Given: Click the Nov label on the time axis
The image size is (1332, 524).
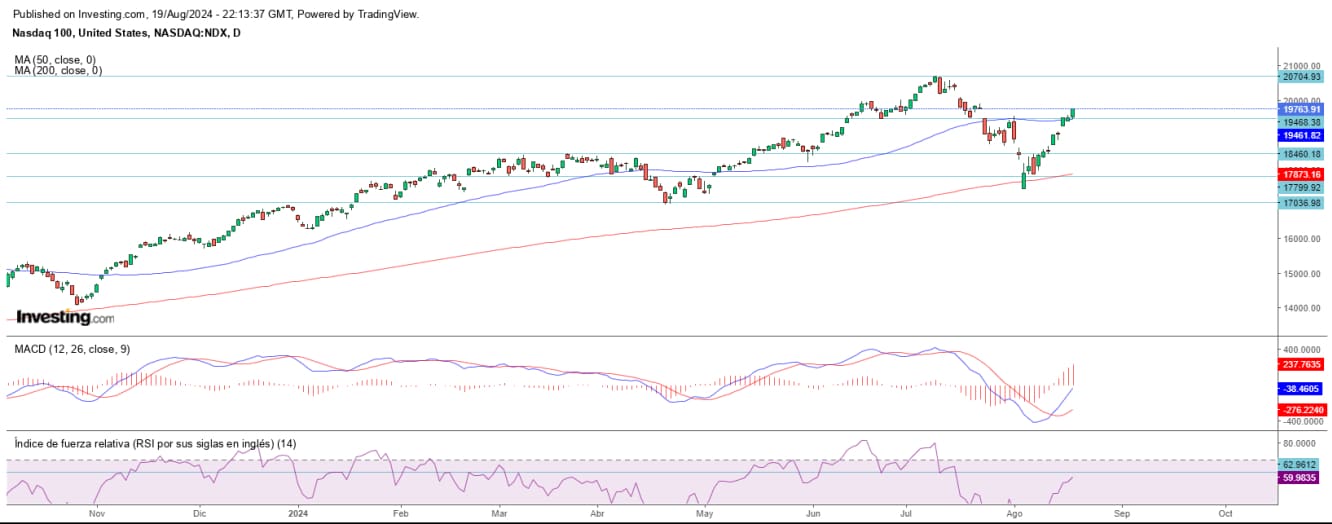Looking at the screenshot, I should [97, 512].
